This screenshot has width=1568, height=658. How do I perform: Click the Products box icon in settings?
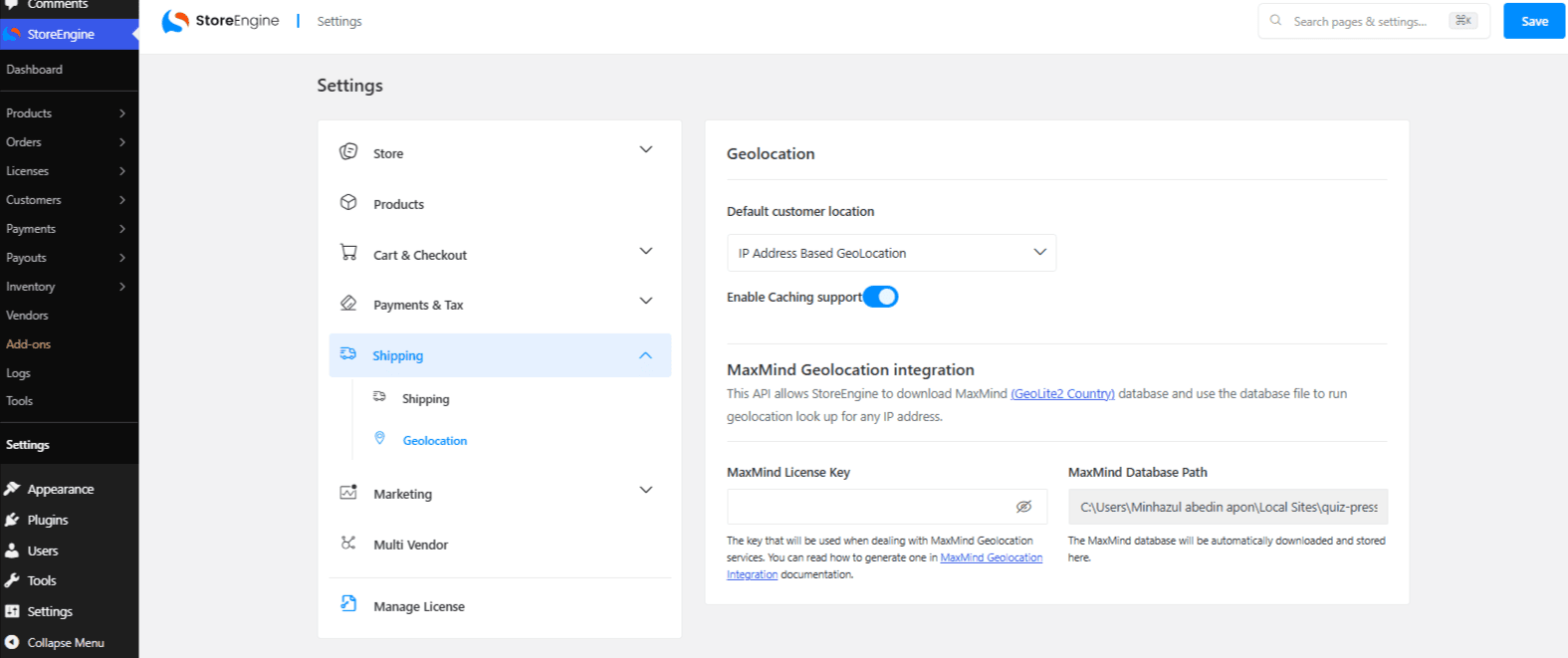click(348, 202)
